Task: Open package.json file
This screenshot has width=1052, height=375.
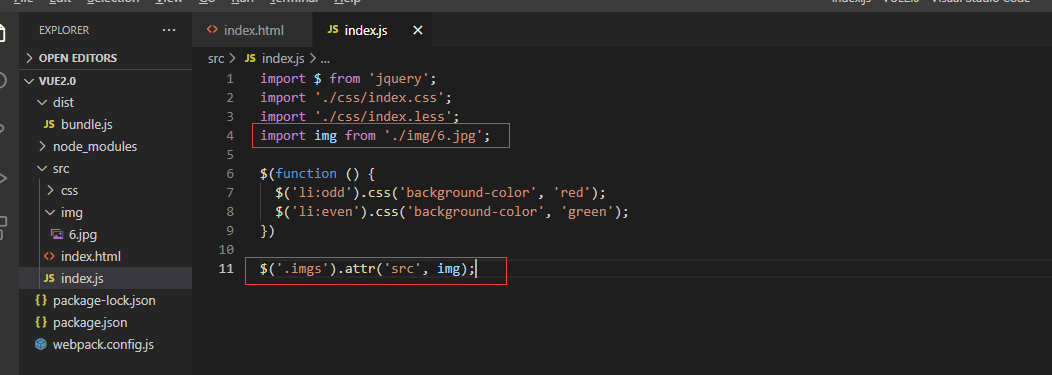Action: [105, 323]
